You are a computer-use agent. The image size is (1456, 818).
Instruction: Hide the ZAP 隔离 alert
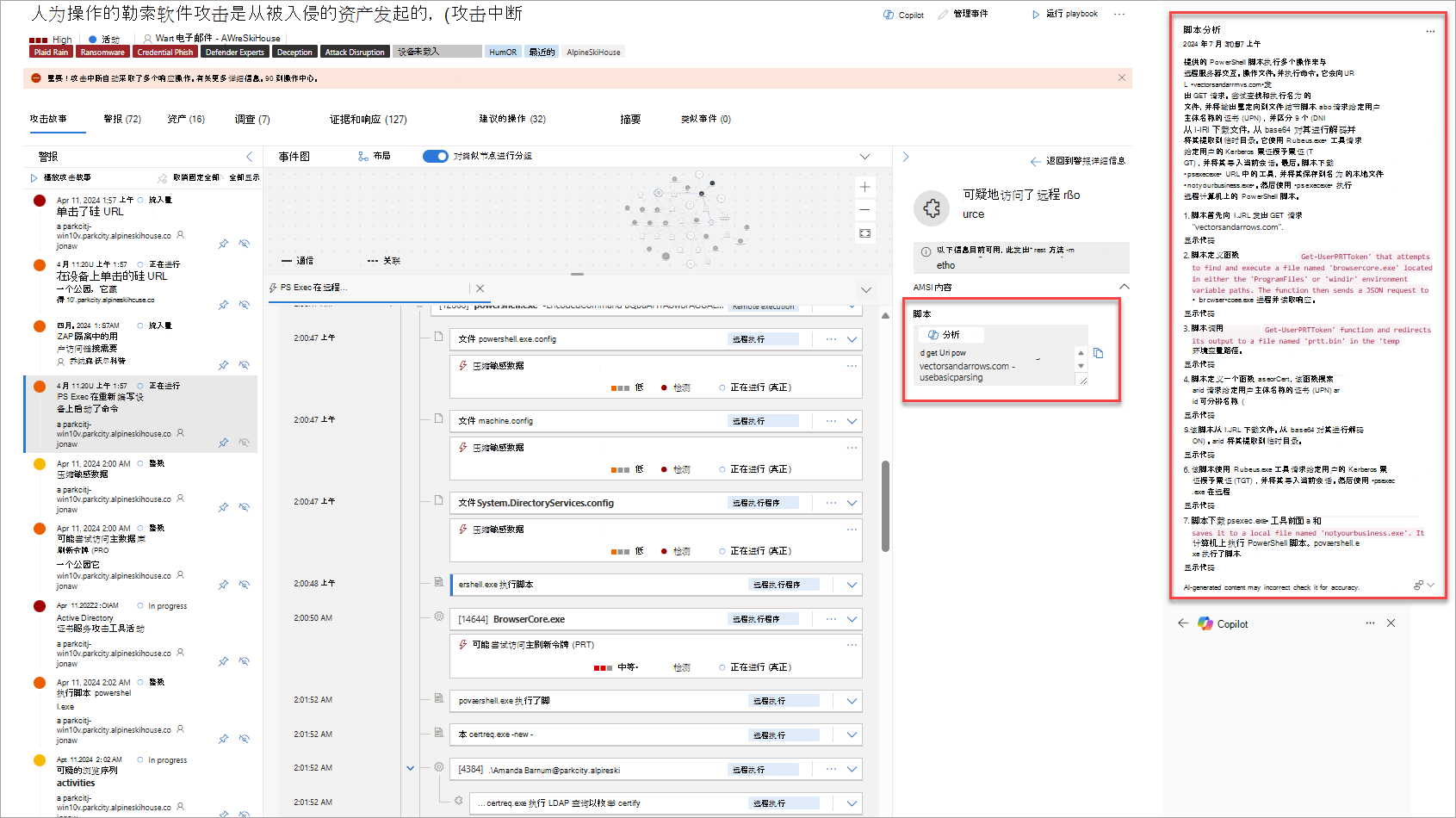pos(245,365)
